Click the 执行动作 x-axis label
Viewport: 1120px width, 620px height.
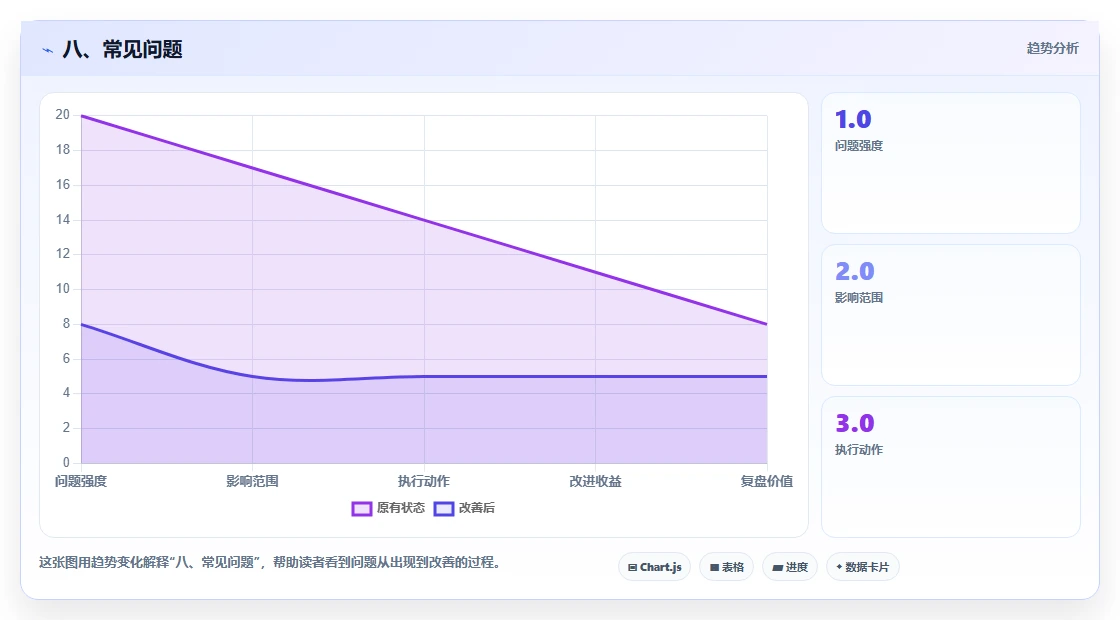tap(424, 481)
